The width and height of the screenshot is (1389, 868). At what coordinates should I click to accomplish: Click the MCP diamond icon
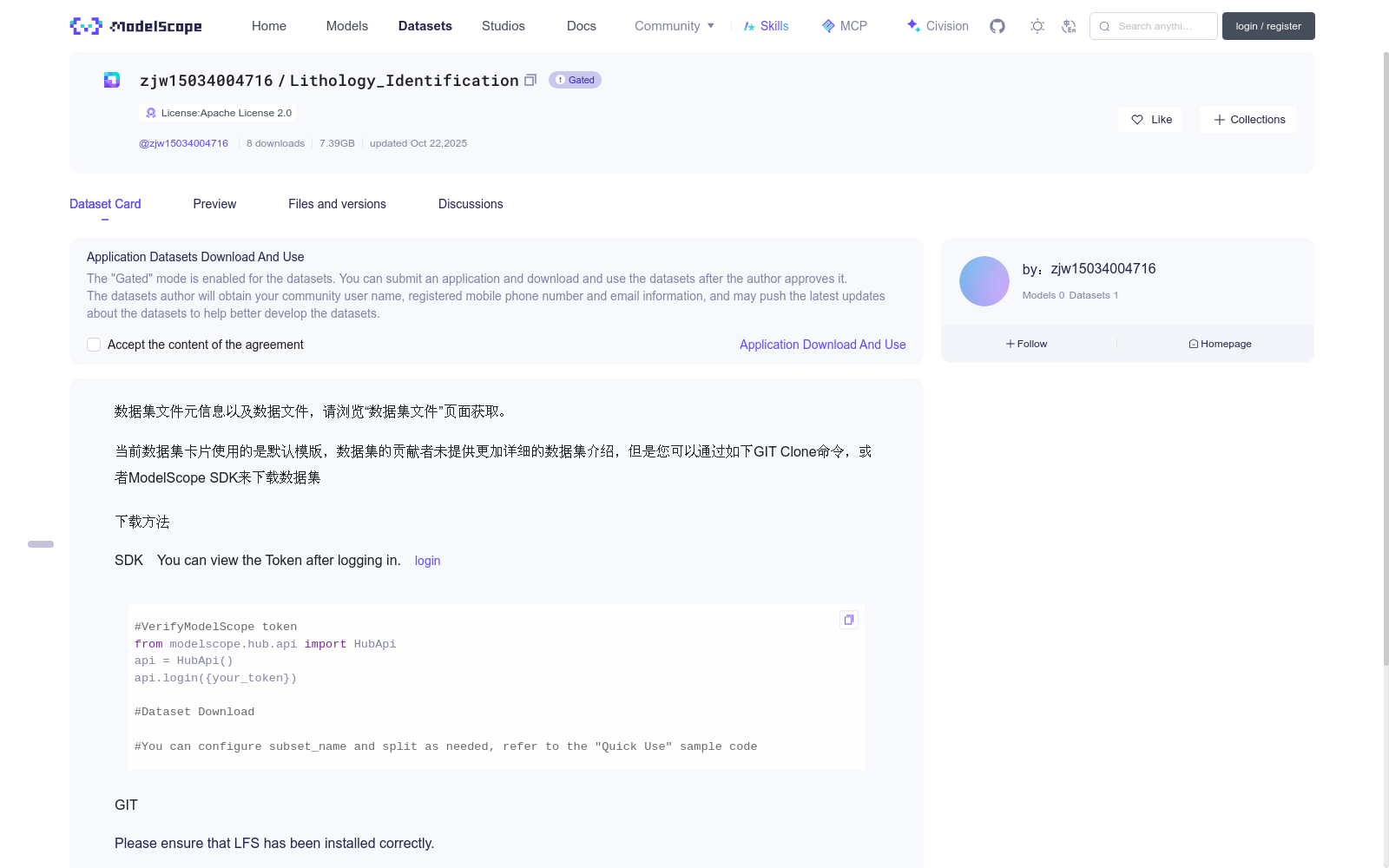click(x=828, y=26)
